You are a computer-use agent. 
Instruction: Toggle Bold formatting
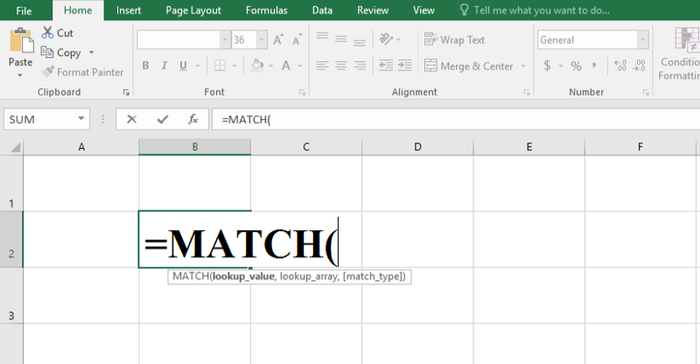pos(146,66)
